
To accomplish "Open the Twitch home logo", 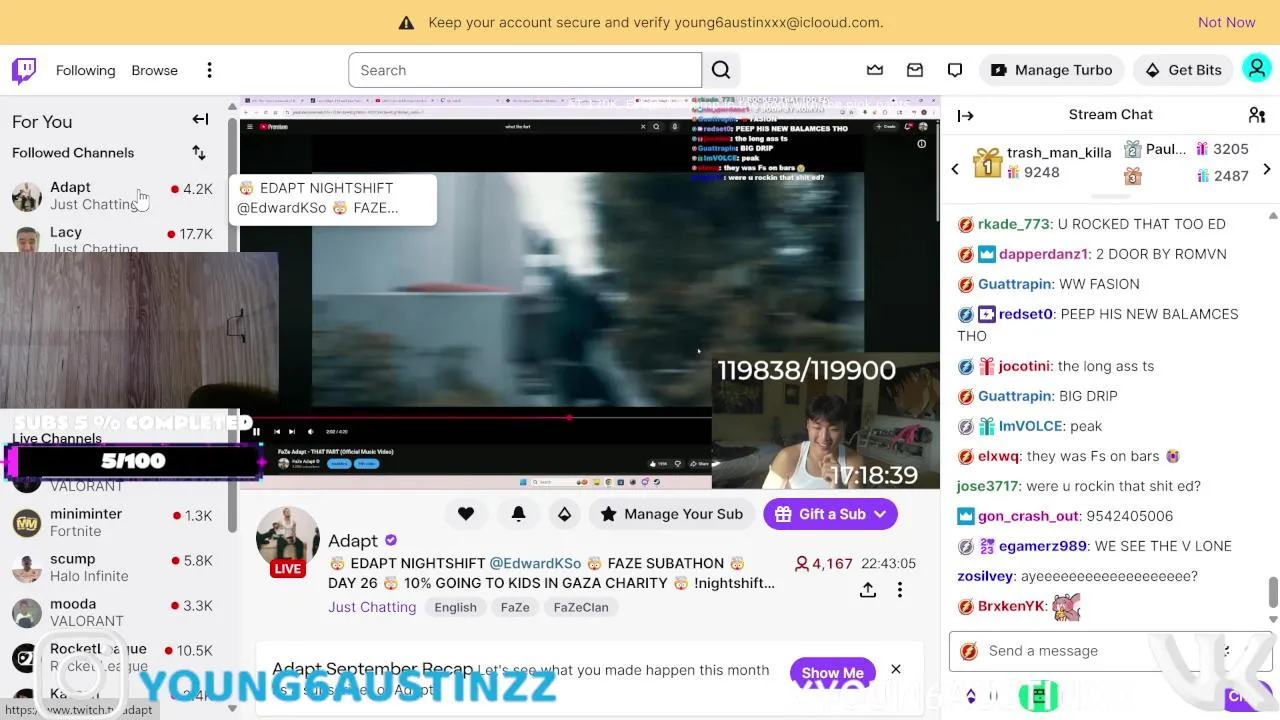I will pos(24,70).
